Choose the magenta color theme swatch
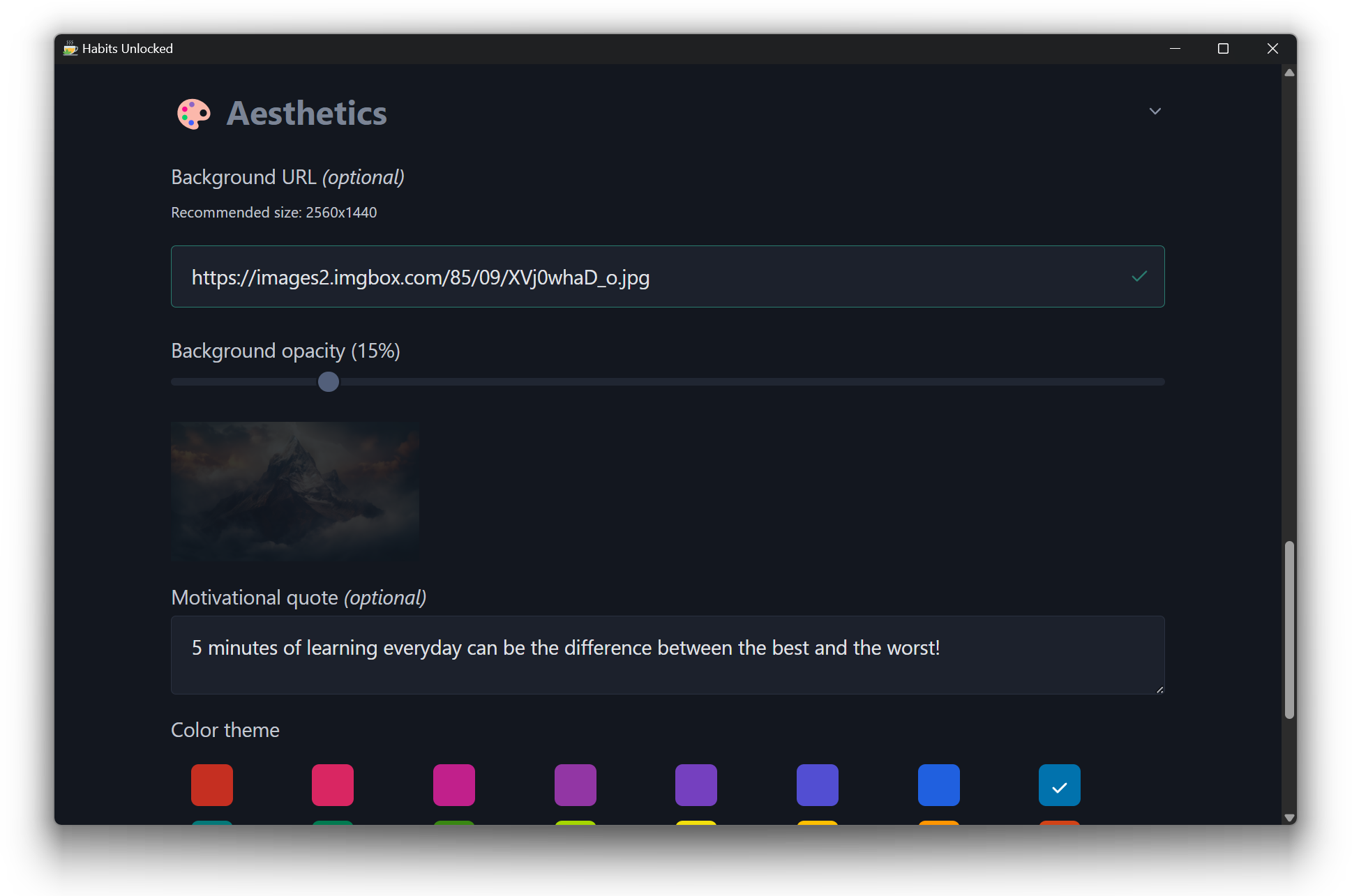Image resolution: width=1352 pixels, height=896 pixels. 454,784
